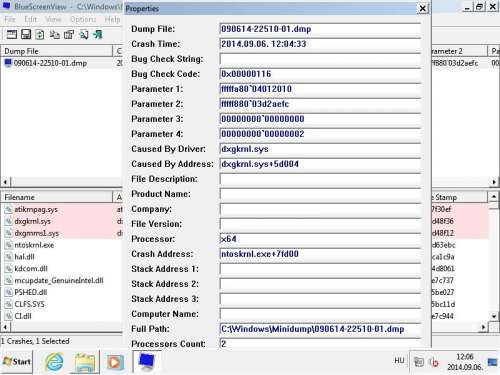The image size is (500, 375).
Task: Click the Caused By Driver field dxgkrnl.sys
Action: click(320, 149)
